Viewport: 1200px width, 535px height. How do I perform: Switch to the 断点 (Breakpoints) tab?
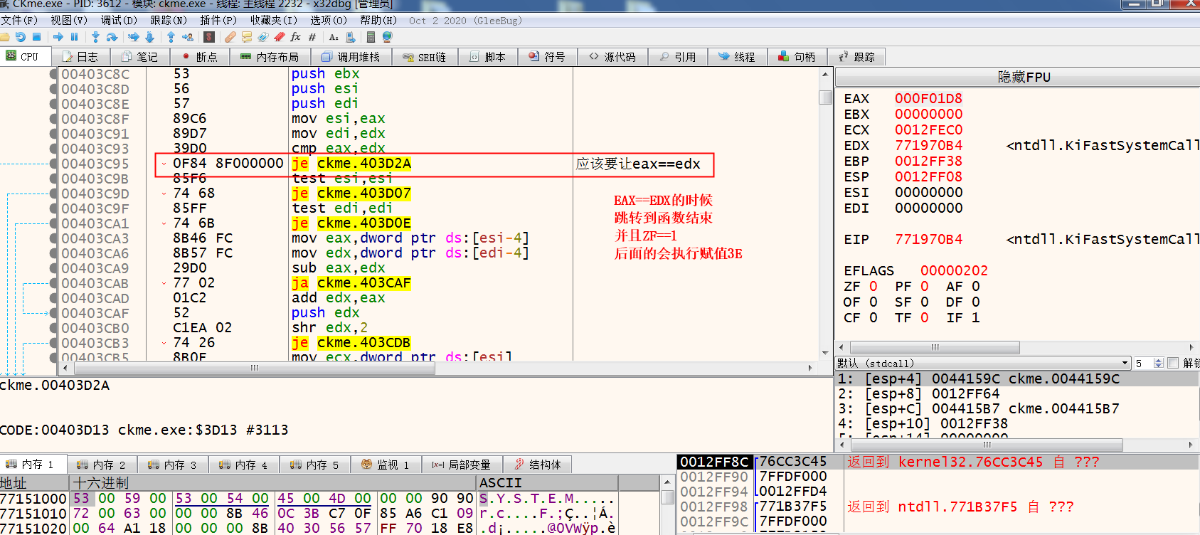(x=199, y=57)
